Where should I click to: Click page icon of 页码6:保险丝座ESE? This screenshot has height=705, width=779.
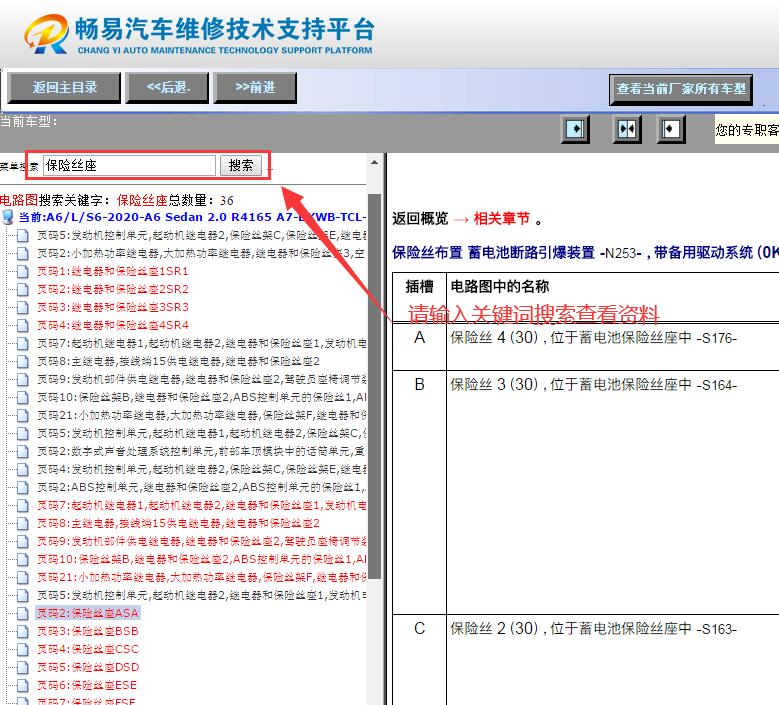22,685
